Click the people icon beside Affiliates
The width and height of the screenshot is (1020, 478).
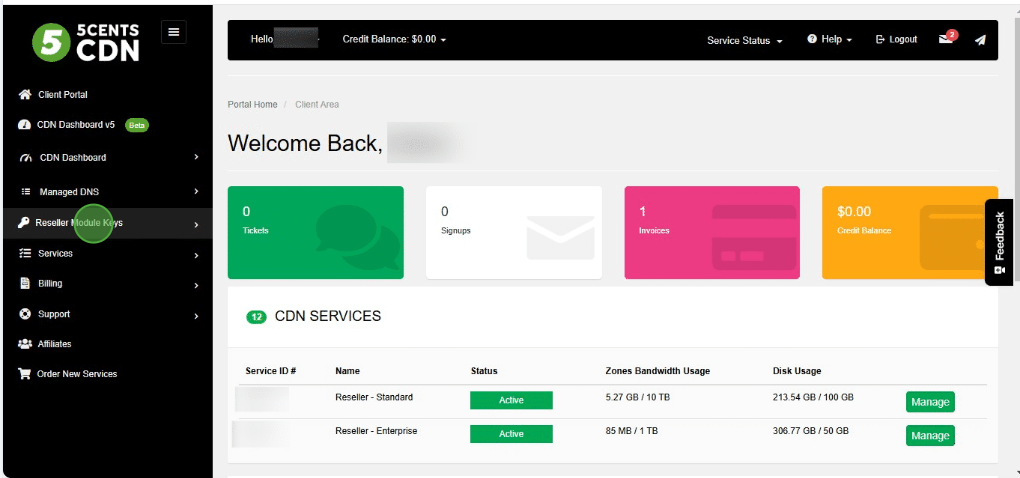pyautogui.click(x=25, y=344)
